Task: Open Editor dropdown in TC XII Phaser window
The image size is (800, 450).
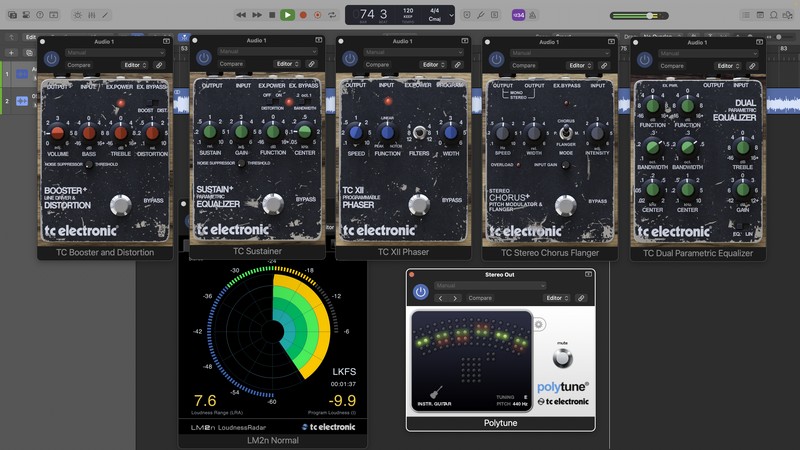Action: pyautogui.click(x=431, y=64)
